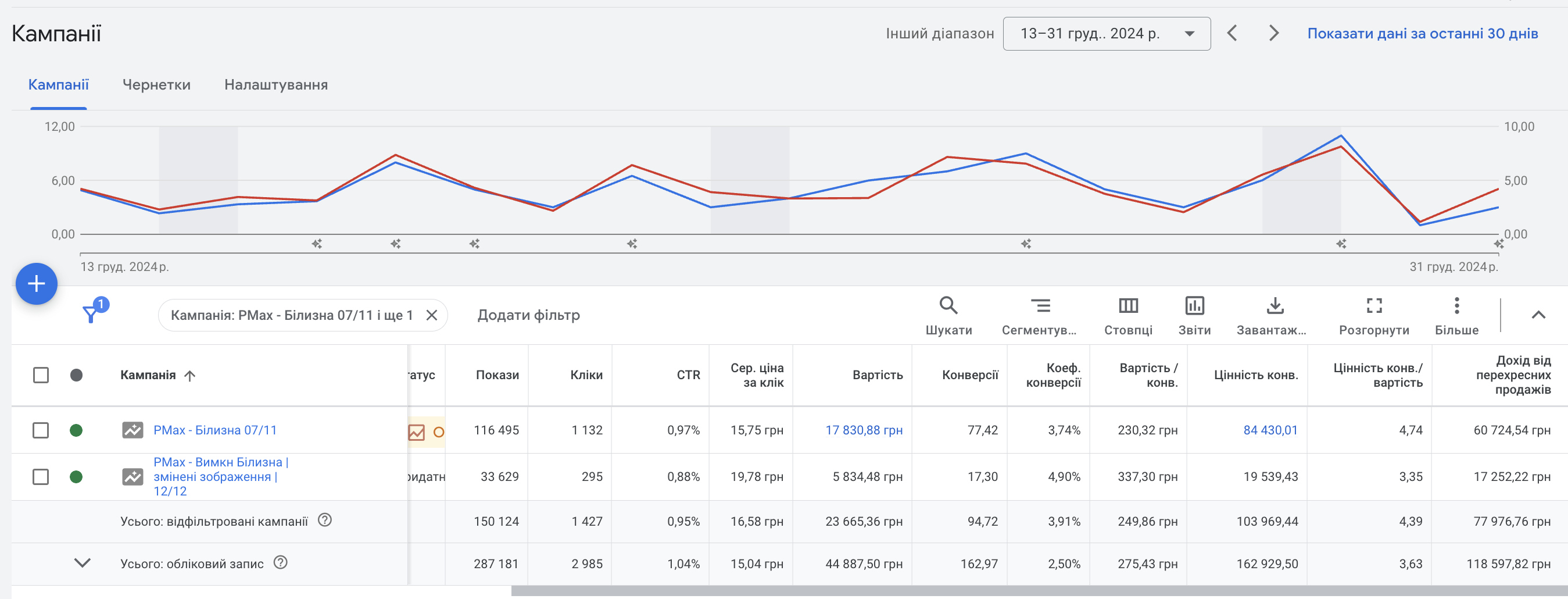The image size is (1568, 599).
Task: Check the PMax - Білизна 07/11 row checkbox
Action: tap(41, 430)
